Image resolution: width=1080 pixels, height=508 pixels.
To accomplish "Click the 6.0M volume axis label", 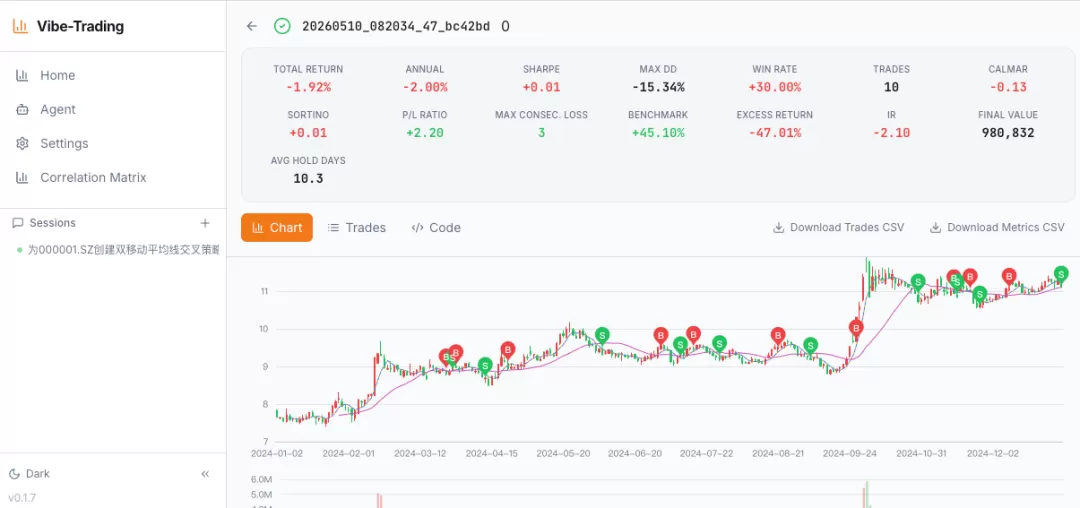I will 260,480.
